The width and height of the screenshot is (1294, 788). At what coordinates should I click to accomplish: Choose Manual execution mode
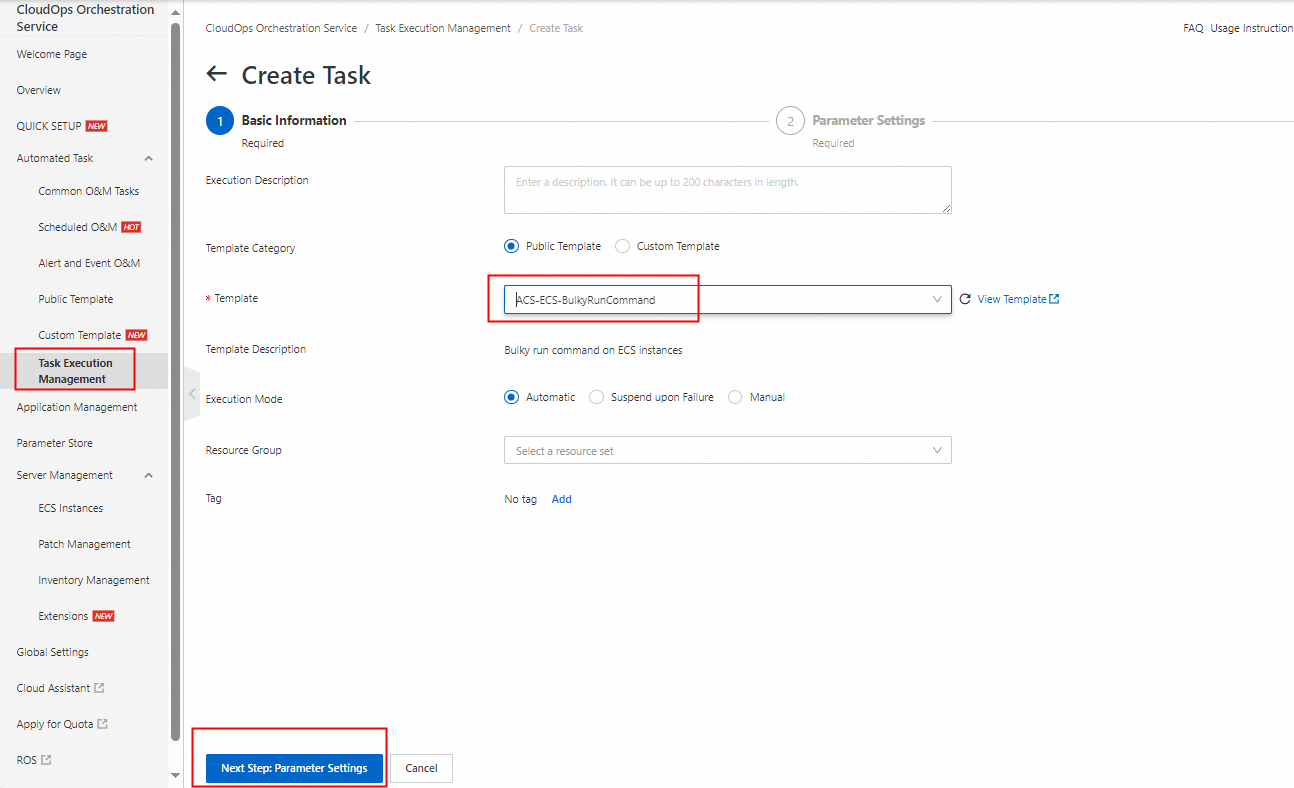735,397
